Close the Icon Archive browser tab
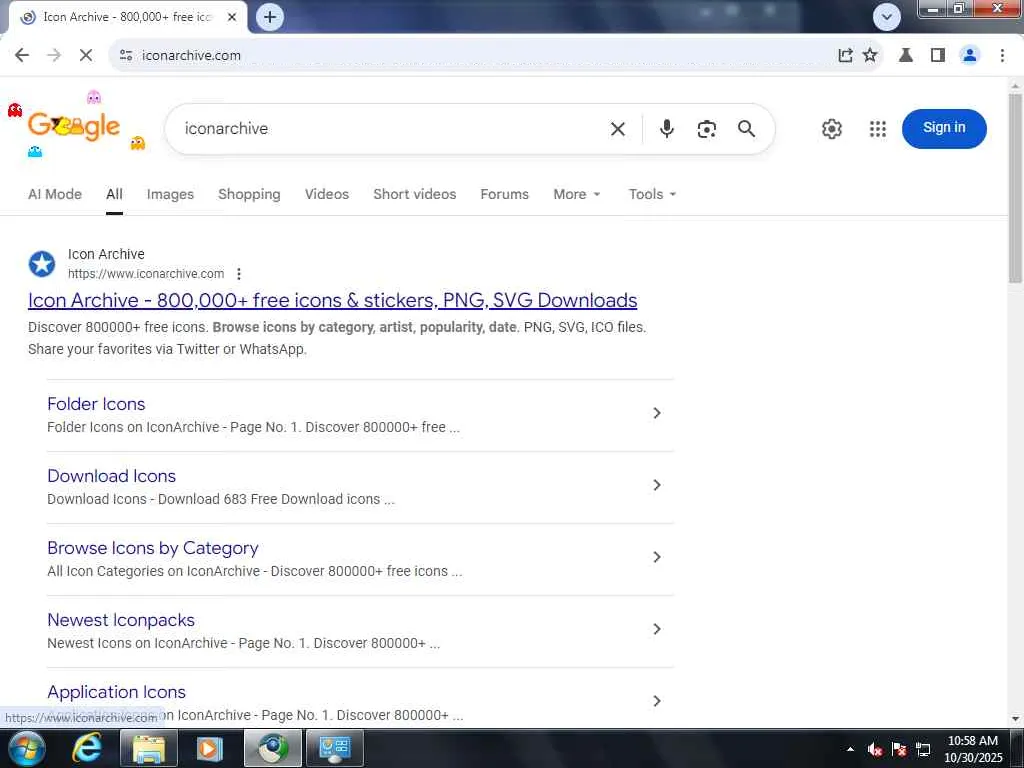Viewport: 1024px width, 768px height. (232, 17)
